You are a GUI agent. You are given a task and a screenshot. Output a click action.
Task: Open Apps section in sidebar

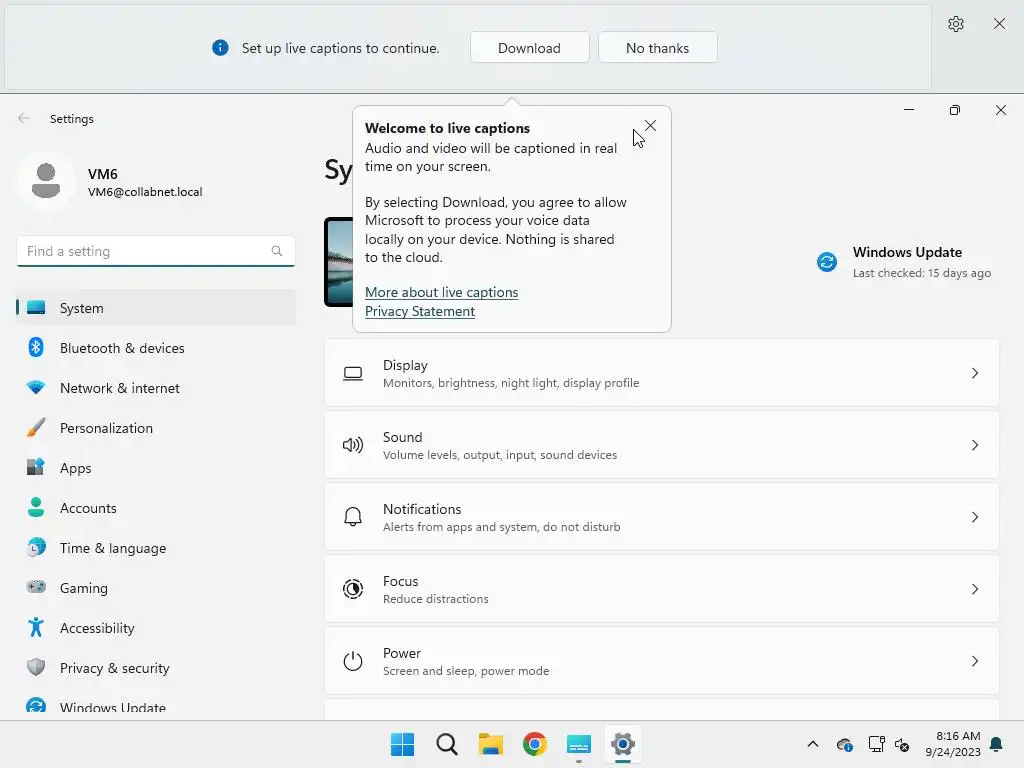click(x=155, y=468)
